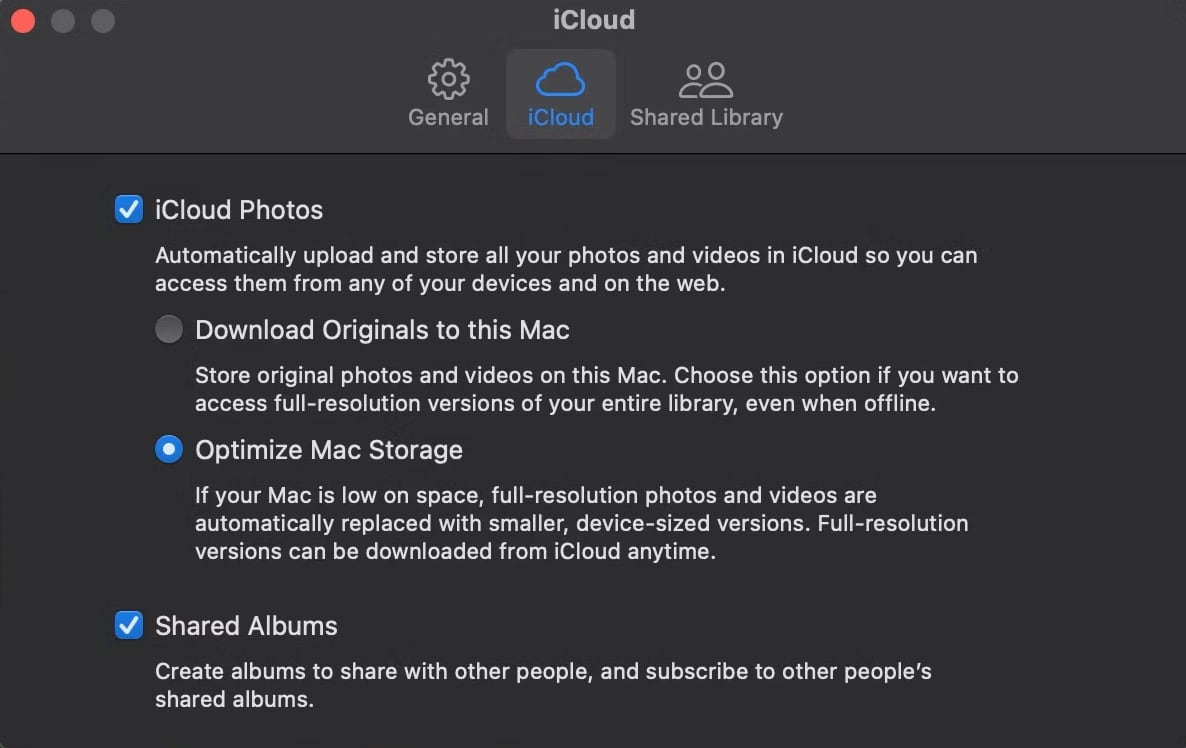Click the Optimize Mac Storage label

(329, 450)
